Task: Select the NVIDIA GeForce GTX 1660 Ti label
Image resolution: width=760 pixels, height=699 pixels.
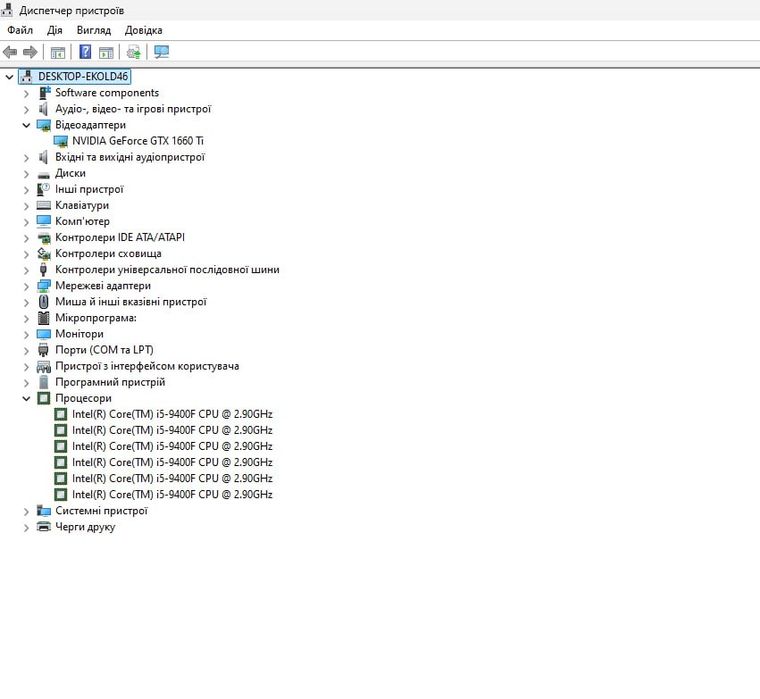Action: pos(138,141)
